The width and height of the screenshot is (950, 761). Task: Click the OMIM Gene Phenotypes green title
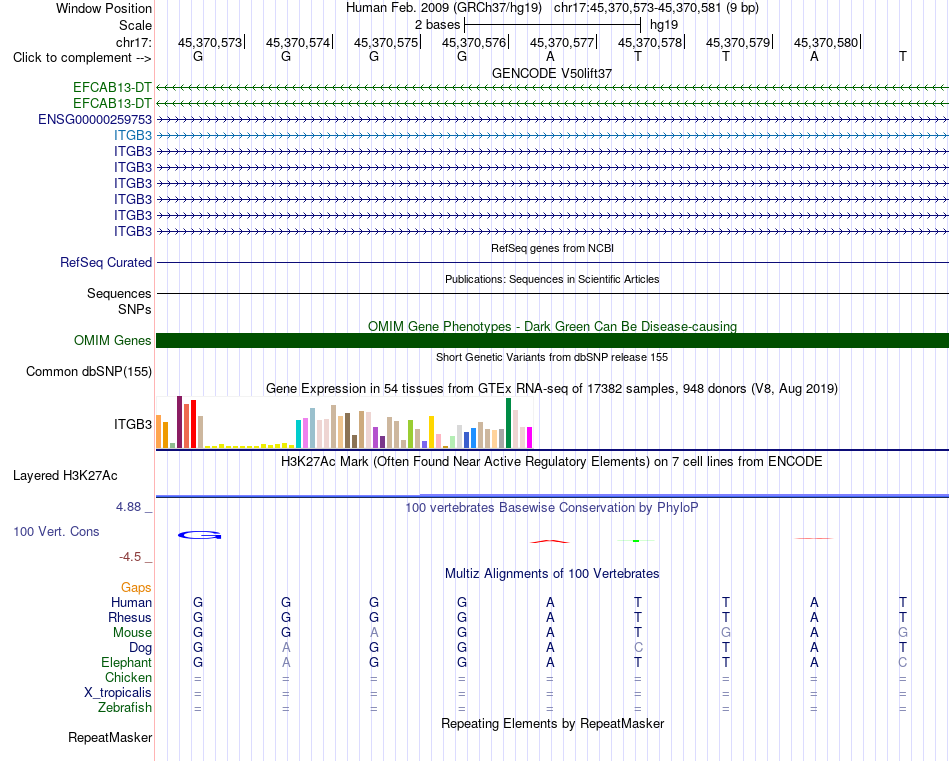(552, 327)
